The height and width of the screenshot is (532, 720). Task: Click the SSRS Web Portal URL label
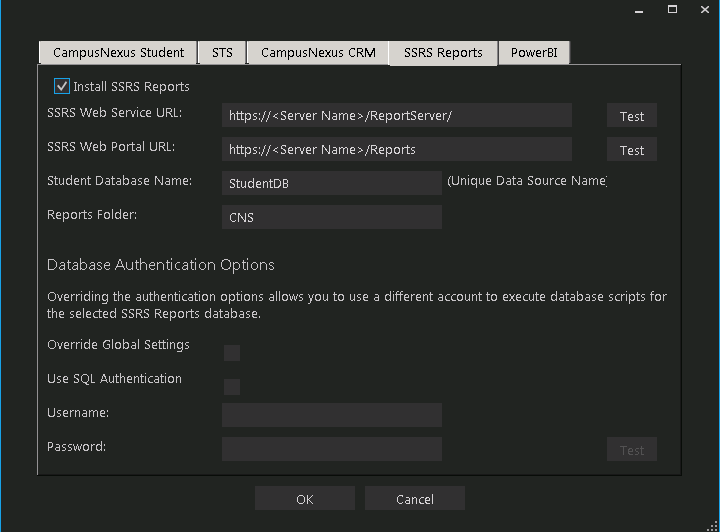click(111, 147)
